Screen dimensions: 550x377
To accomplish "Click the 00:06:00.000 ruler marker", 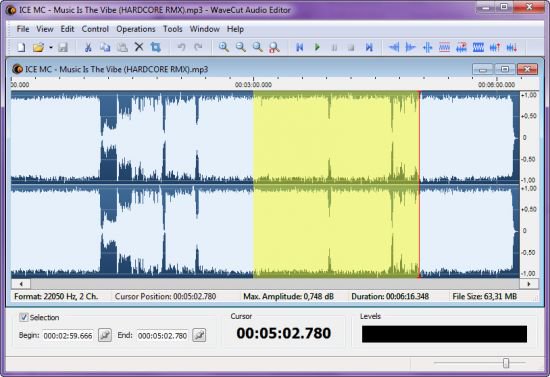I will pyautogui.click(x=496, y=85).
